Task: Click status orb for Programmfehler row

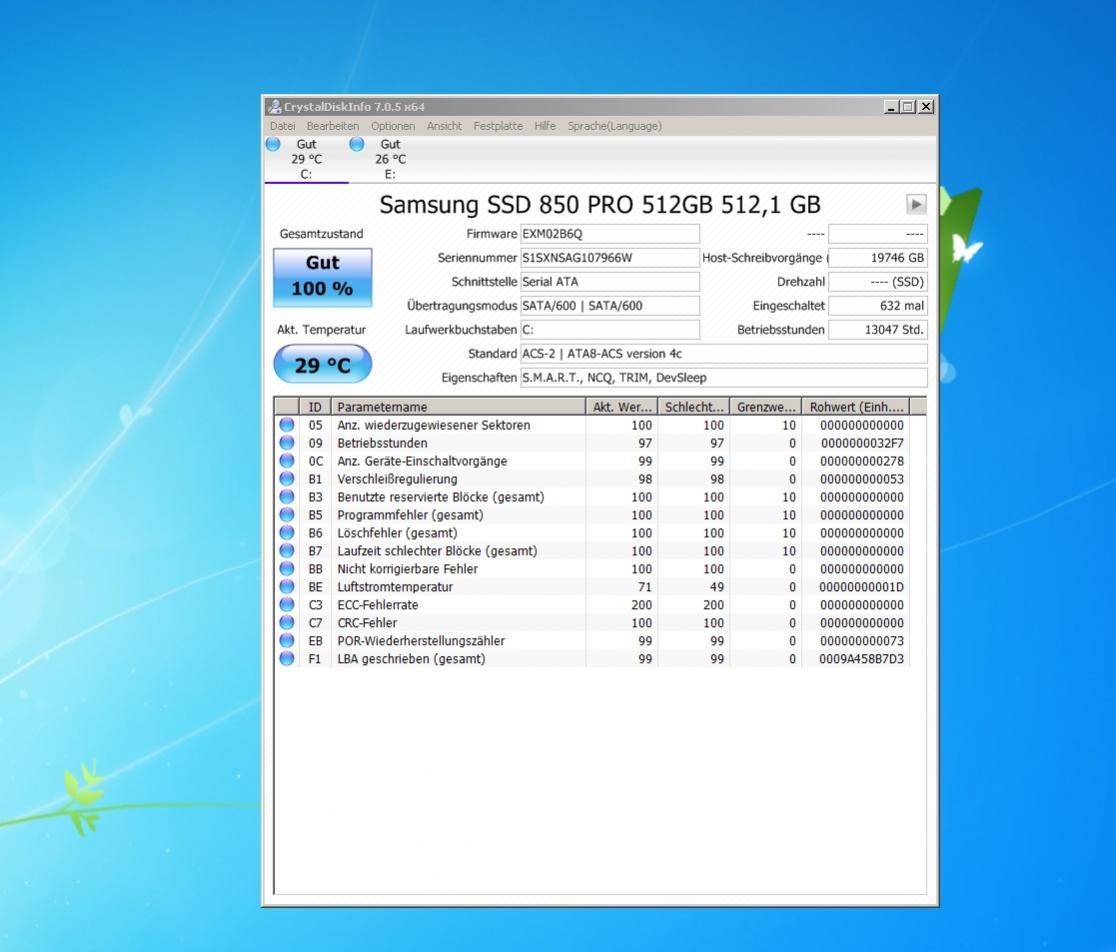Action: [x=287, y=514]
